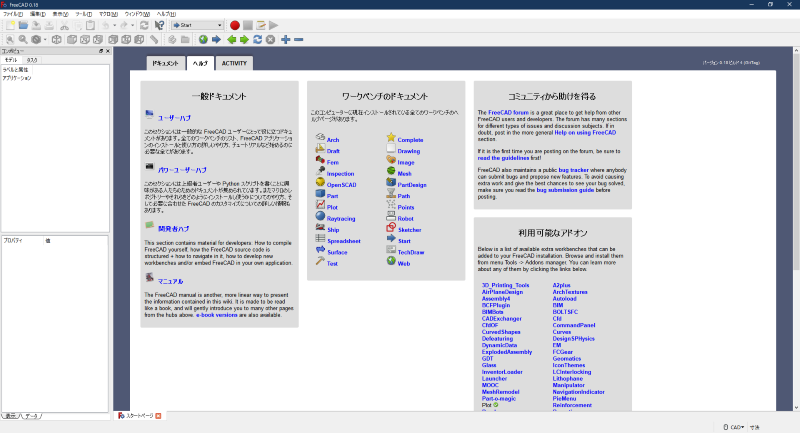Screen dimensions: 800x433
Task: Switch to the ACTIVITY tab
Action: tap(234, 63)
